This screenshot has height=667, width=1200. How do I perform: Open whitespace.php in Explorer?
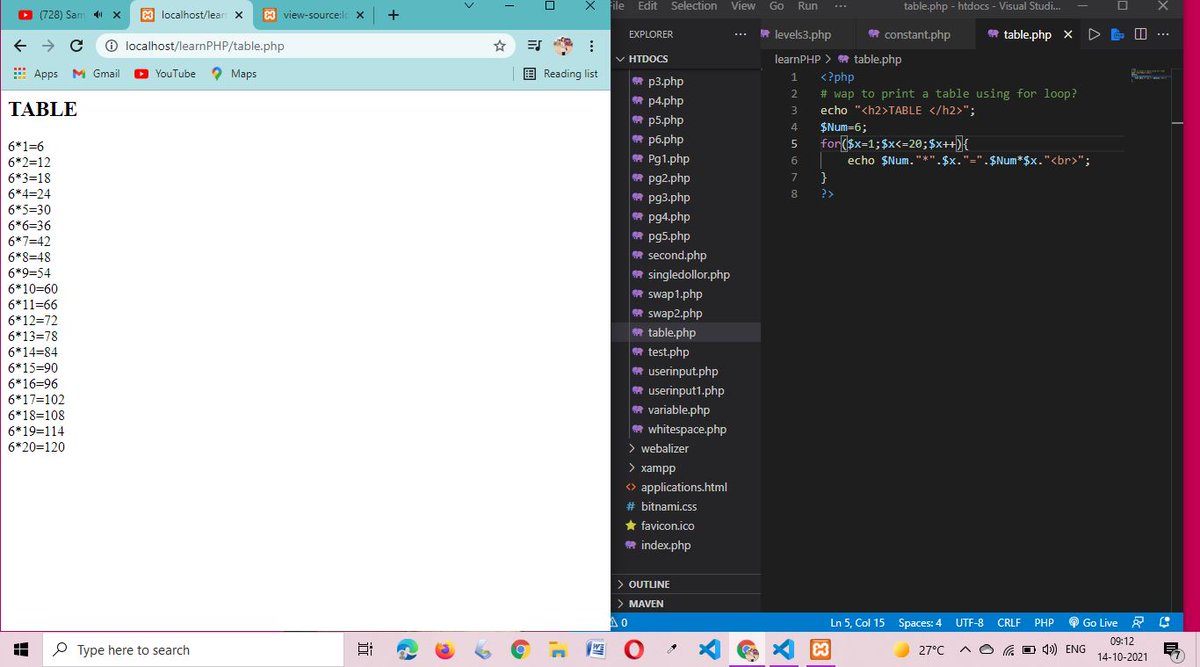pyautogui.click(x=686, y=429)
